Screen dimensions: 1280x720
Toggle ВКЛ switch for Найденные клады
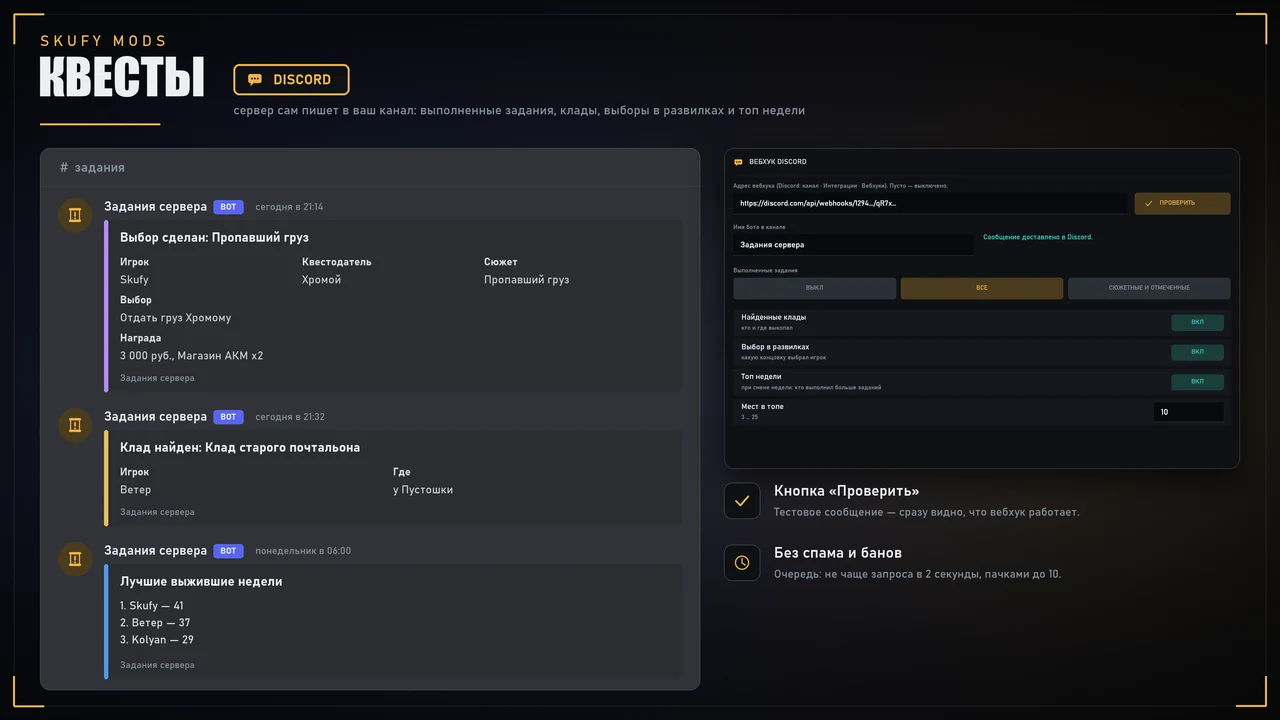coord(1197,322)
